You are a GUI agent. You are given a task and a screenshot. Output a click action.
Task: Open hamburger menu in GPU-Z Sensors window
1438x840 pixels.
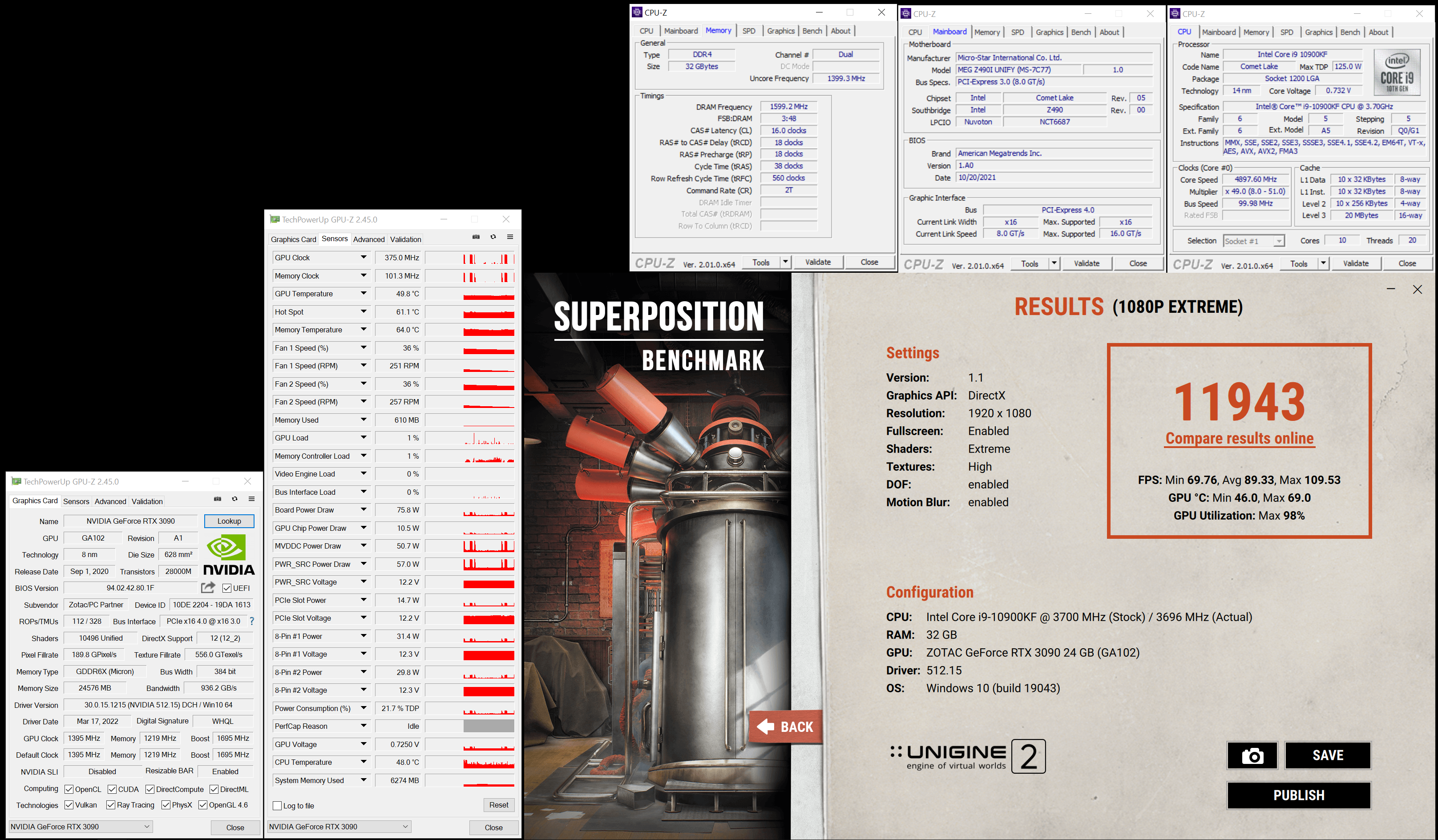click(x=510, y=237)
